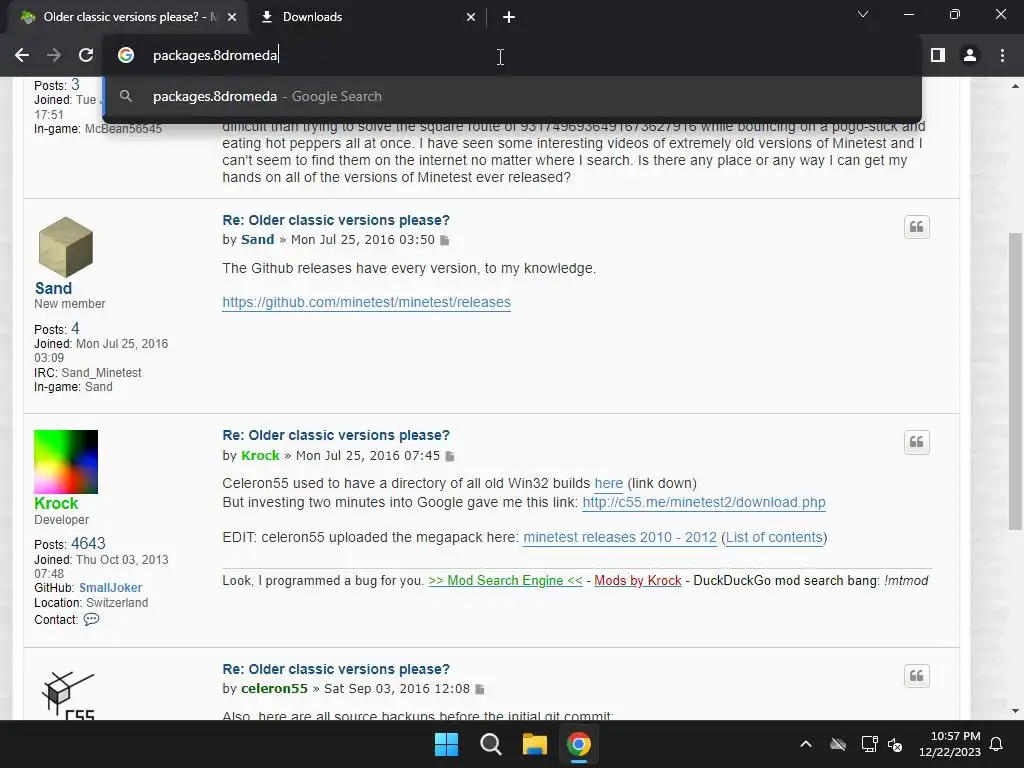This screenshot has height=768, width=1024.
Task: Open the tab search chevron
Action: pos(863,14)
